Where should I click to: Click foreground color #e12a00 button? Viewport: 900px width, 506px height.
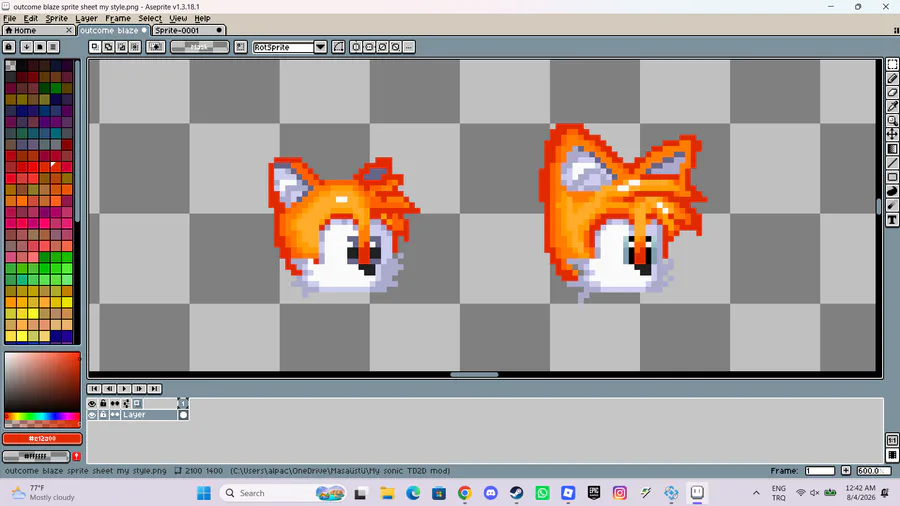(x=42, y=438)
